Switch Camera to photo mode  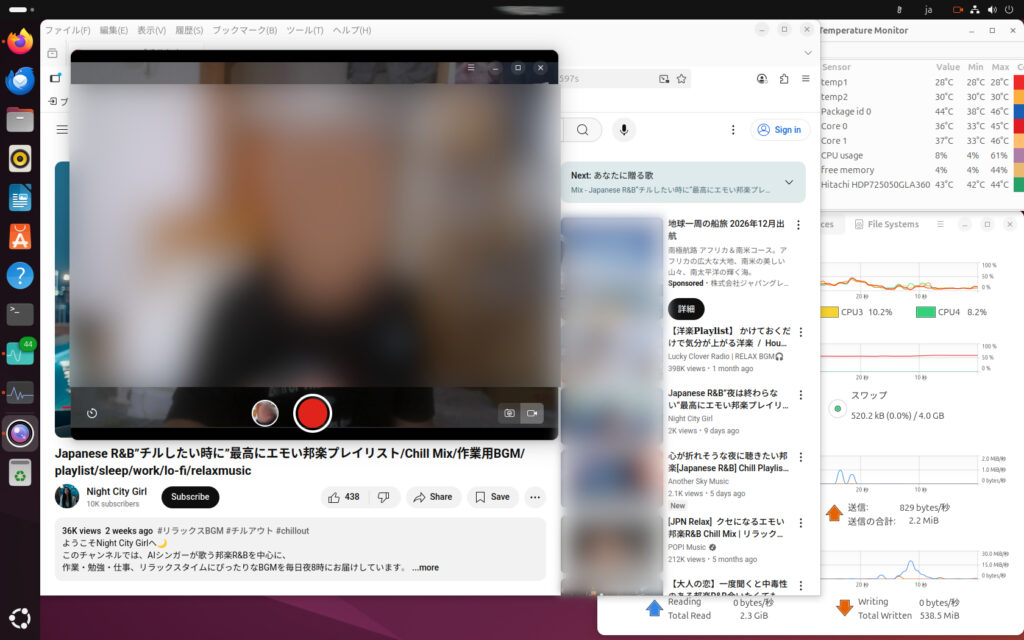click(509, 413)
